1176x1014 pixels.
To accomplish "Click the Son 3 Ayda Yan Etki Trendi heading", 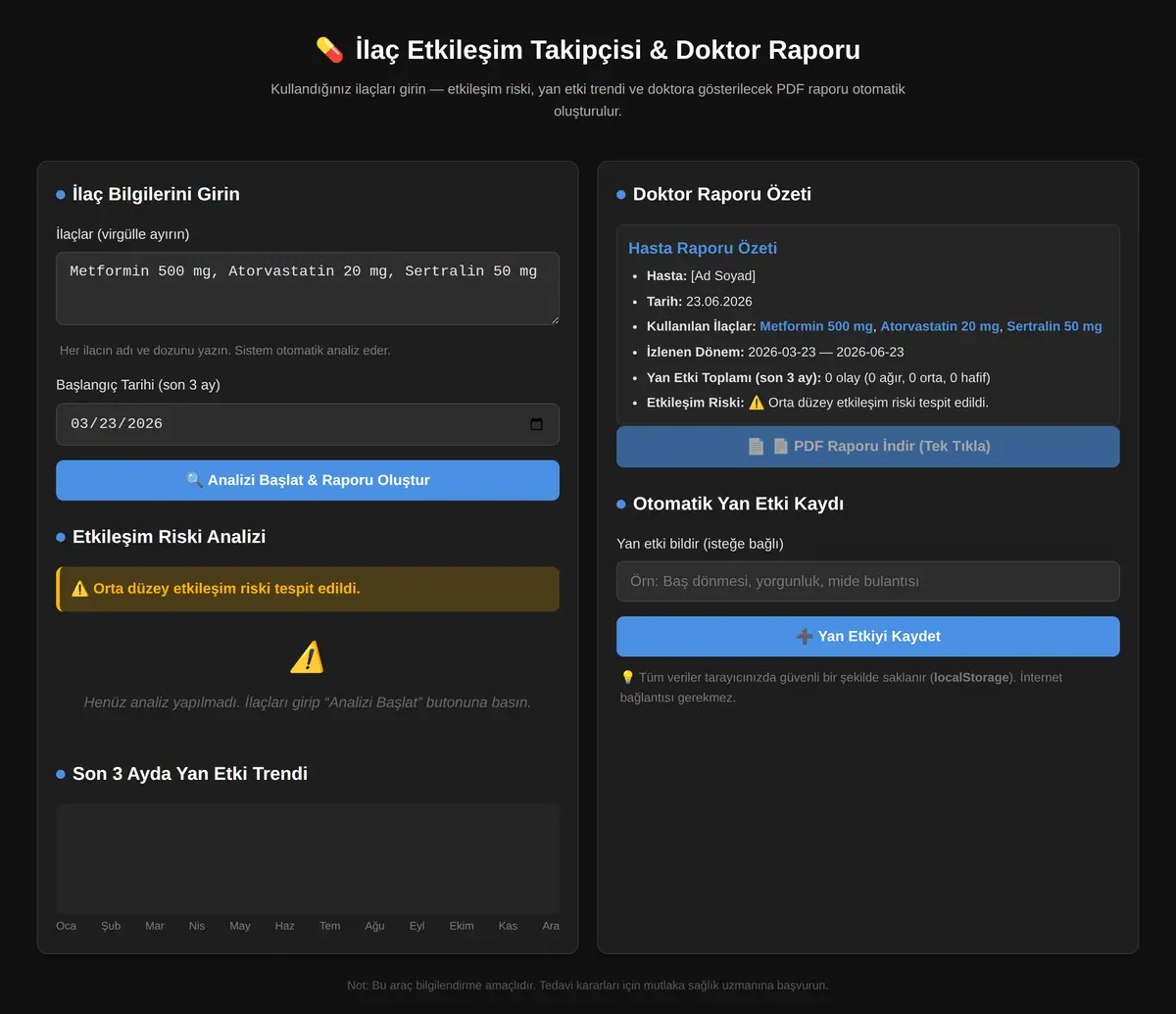I will point(190,774).
